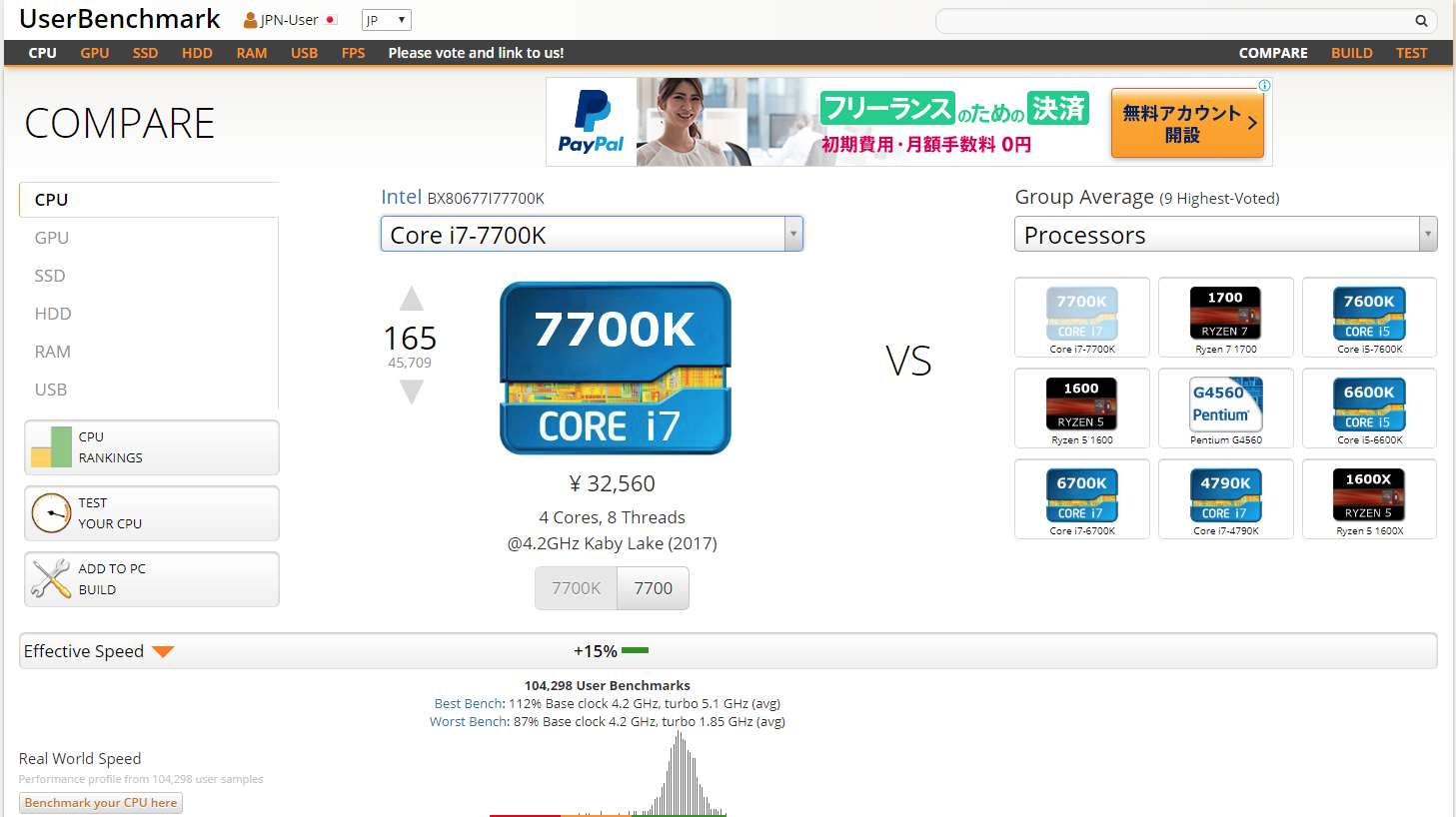
Task: Click the ¥ 32,560 price link
Action: [x=613, y=484]
